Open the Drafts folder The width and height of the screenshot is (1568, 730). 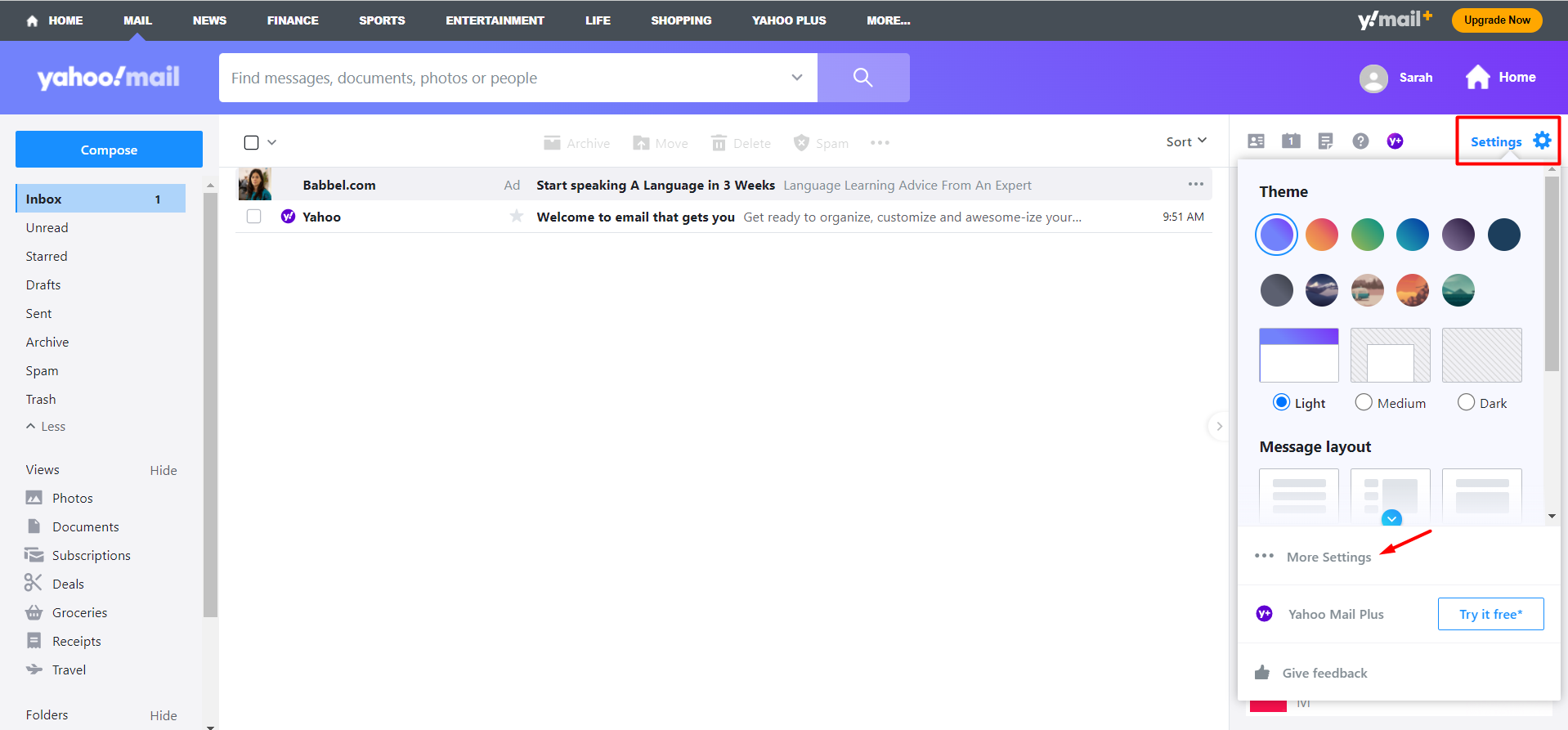[43, 285]
